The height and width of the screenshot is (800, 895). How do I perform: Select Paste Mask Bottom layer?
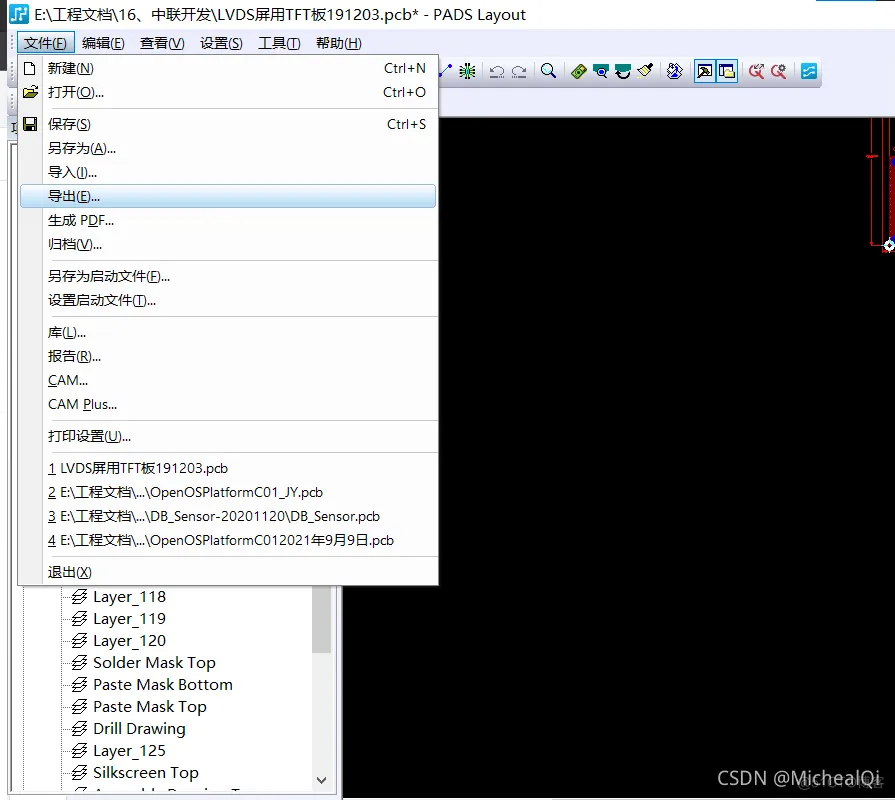[x=163, y=685]
